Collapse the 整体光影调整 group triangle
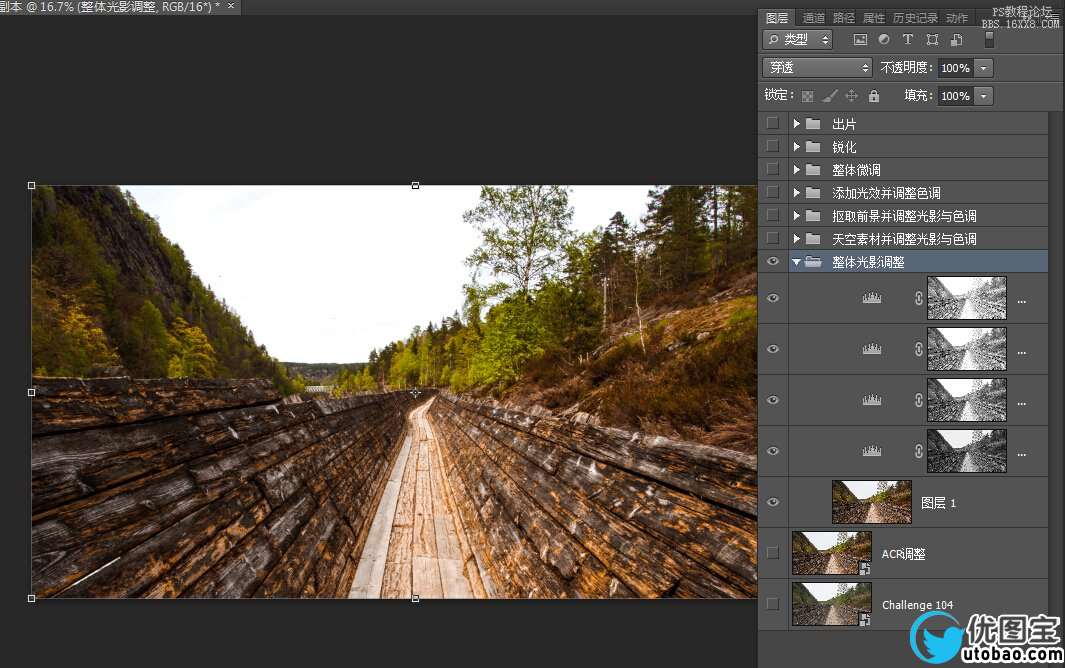Viewport: 1065px width, 668px height. click(x=796, y=262)
